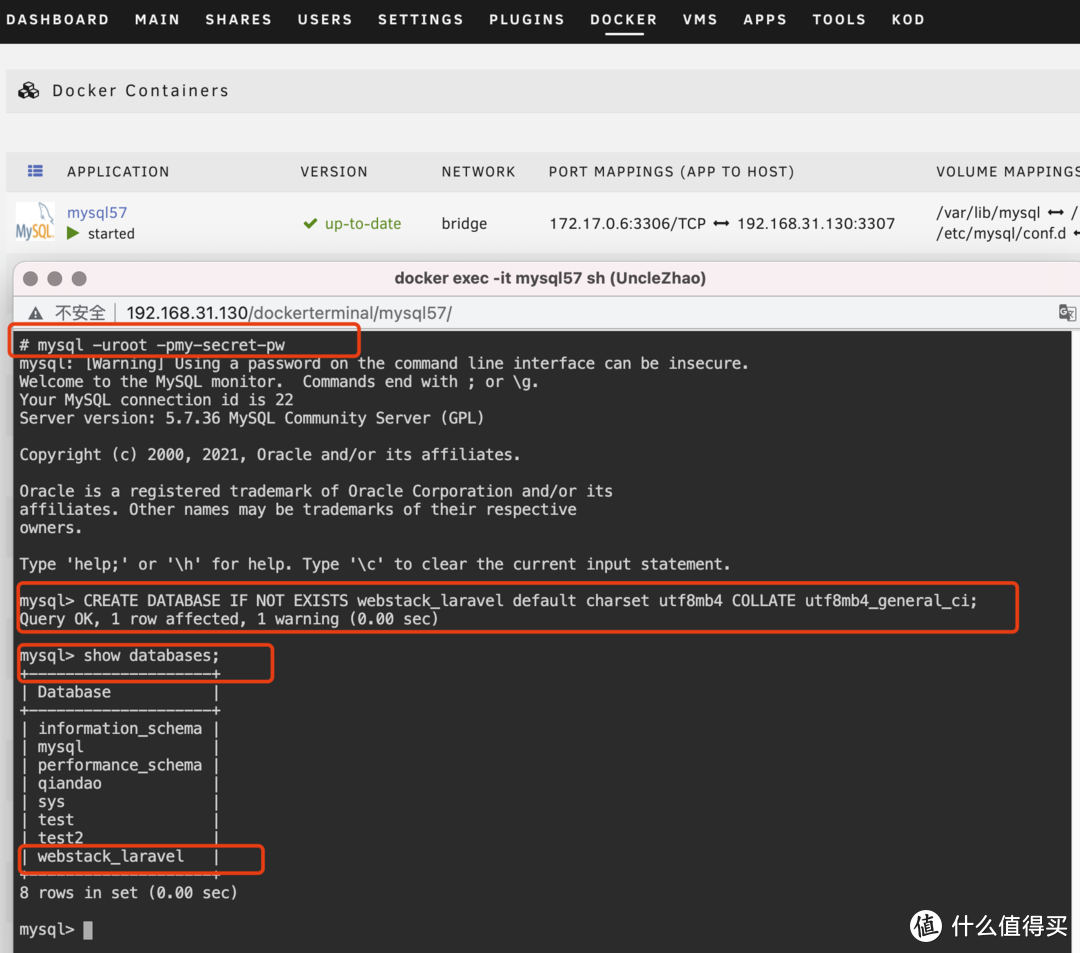Switch to the MAIN tab
This screenshot has height=953, width=1080.
[157, 19]
